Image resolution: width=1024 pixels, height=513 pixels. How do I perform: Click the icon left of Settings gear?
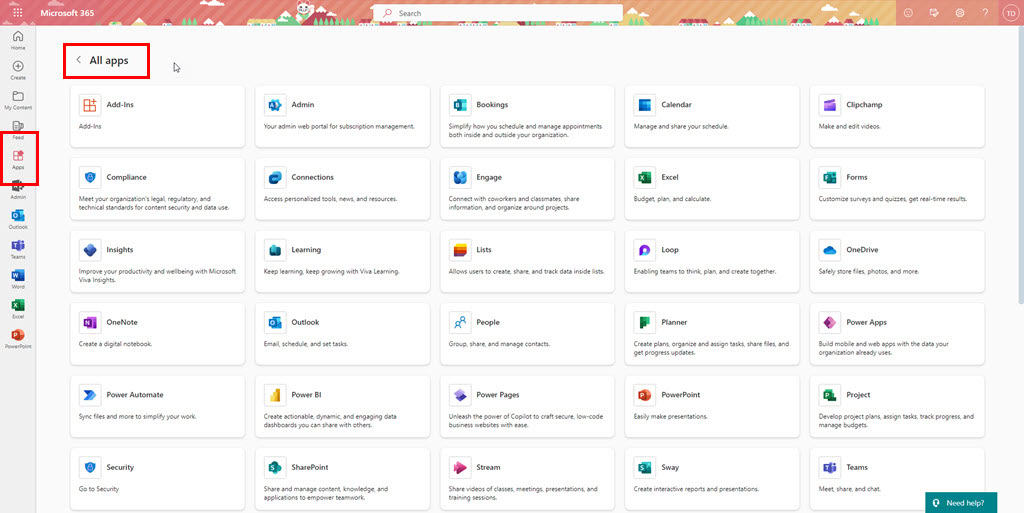[934, 12]
